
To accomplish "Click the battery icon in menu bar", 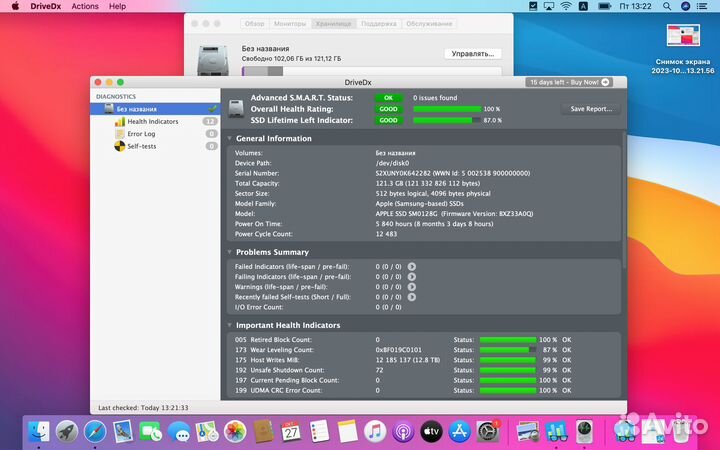I will point(604,6).
